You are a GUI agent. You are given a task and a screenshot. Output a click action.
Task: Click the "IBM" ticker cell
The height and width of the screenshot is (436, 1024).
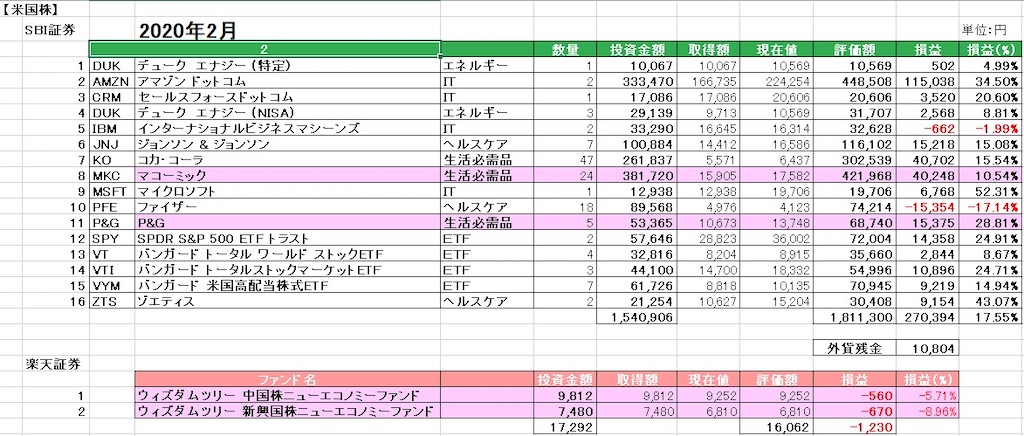tap(112, 128)
